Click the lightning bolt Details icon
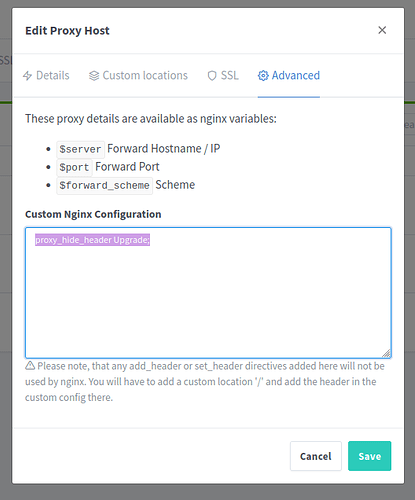The height and width of the screenshot is (500, 415). click(x=27, y=76)
